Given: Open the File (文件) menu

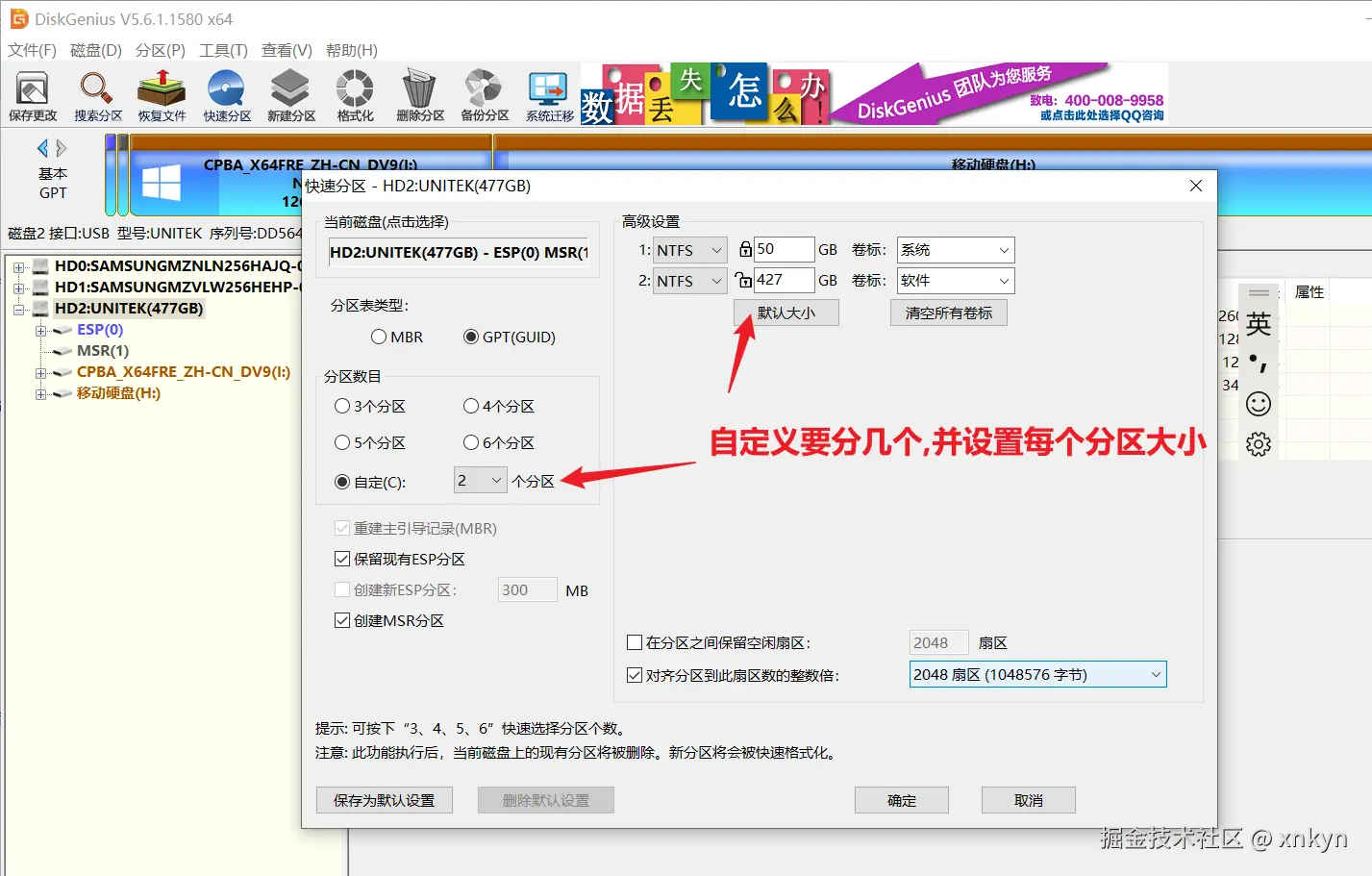Looking at the screenshot, I should point(32,50).
